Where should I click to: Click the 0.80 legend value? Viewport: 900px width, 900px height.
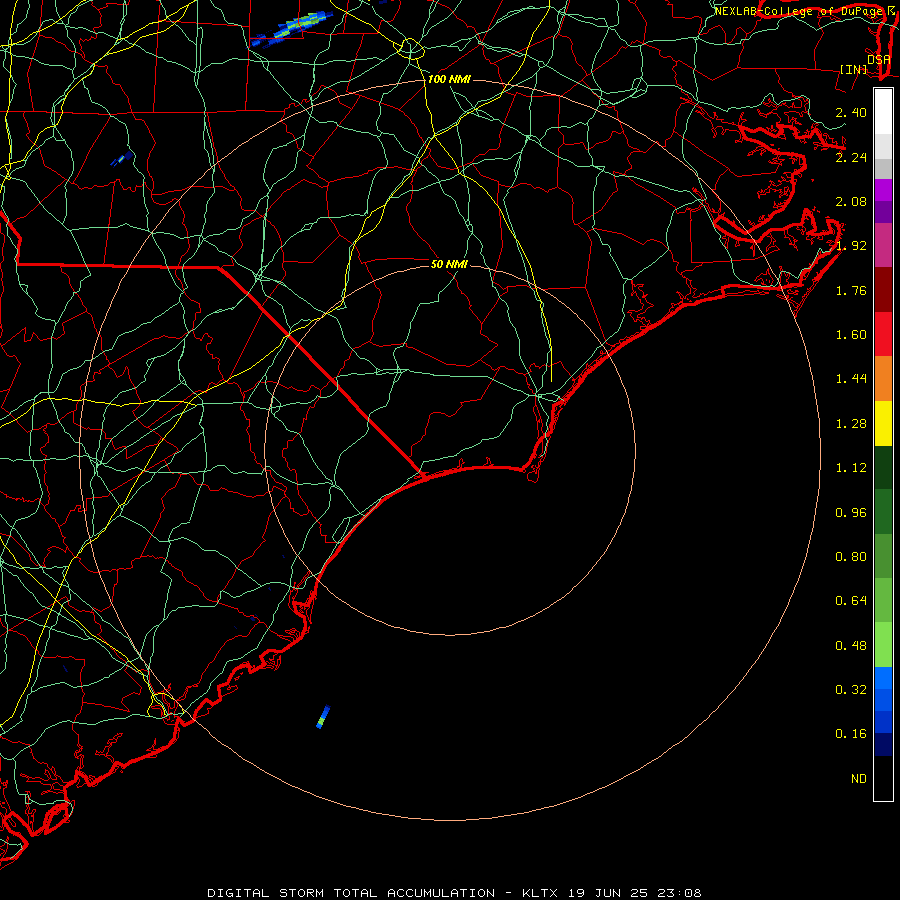click(x=851, y=557)
